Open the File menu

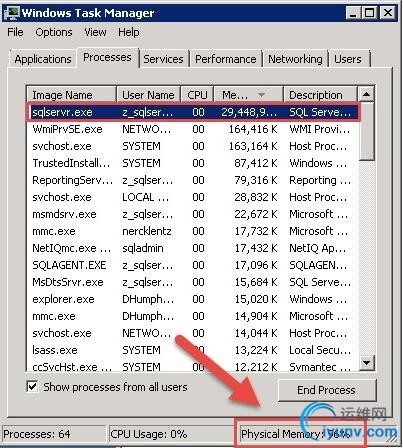15,32
